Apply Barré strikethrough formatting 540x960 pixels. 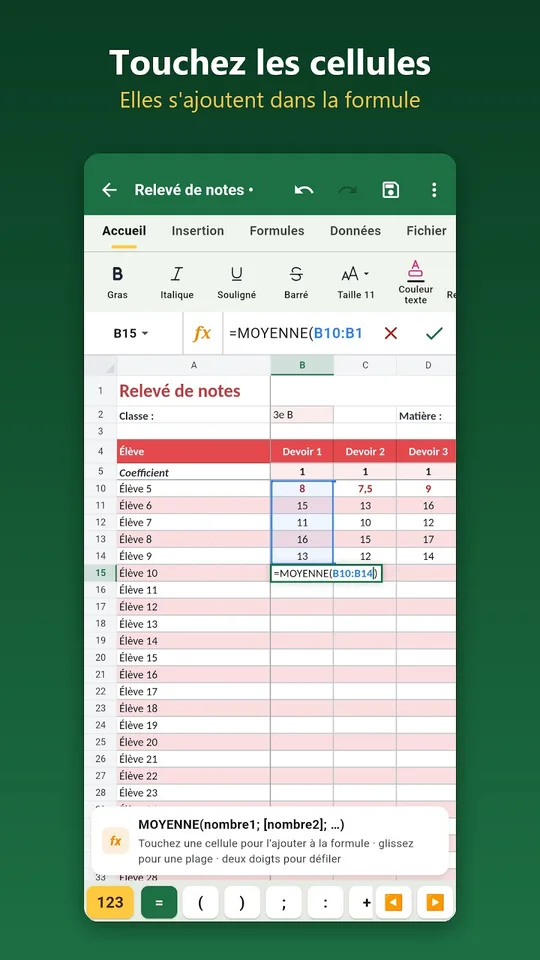(296, 282)
